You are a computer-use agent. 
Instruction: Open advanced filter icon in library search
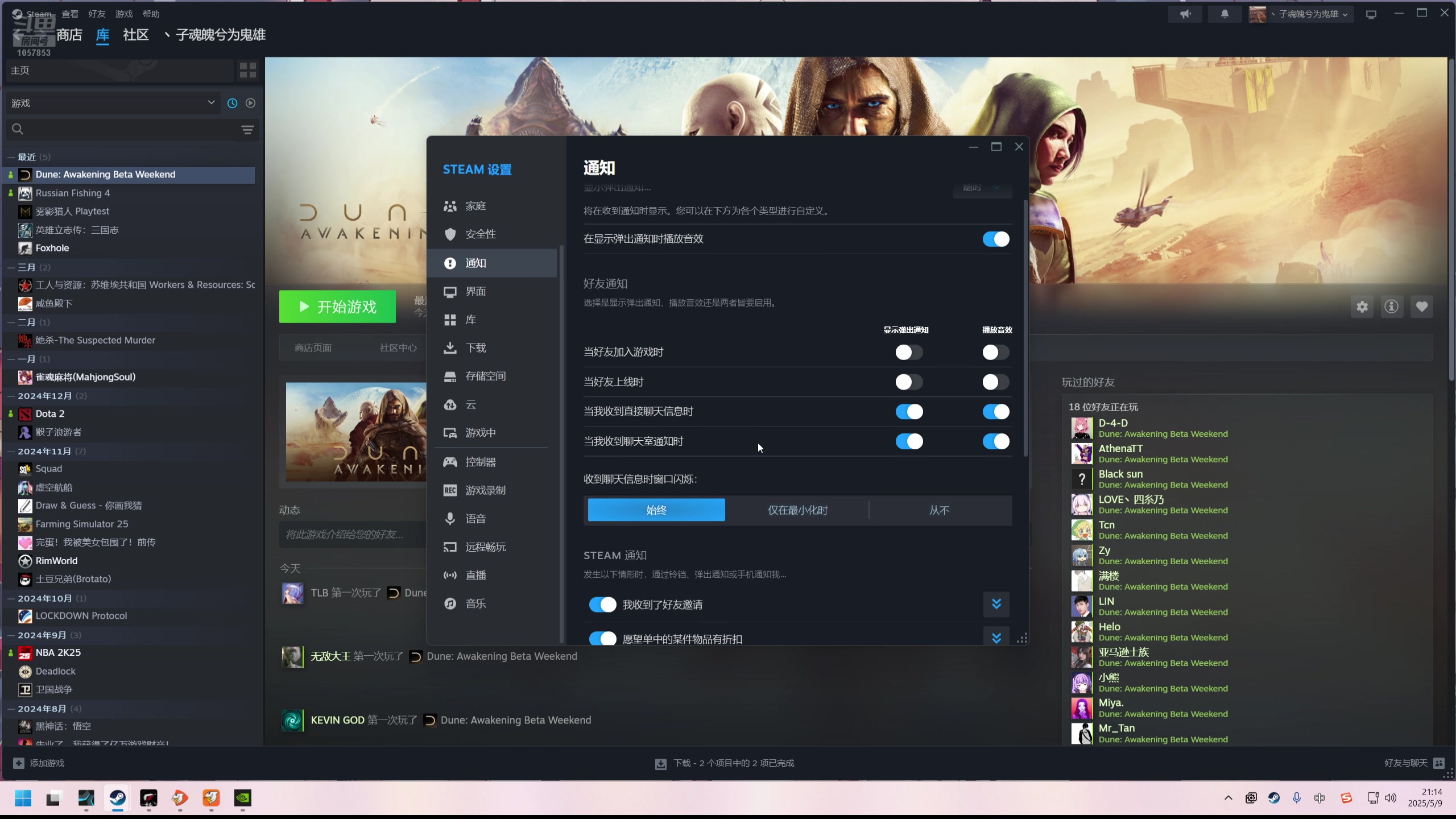click(x=247, y=130)
